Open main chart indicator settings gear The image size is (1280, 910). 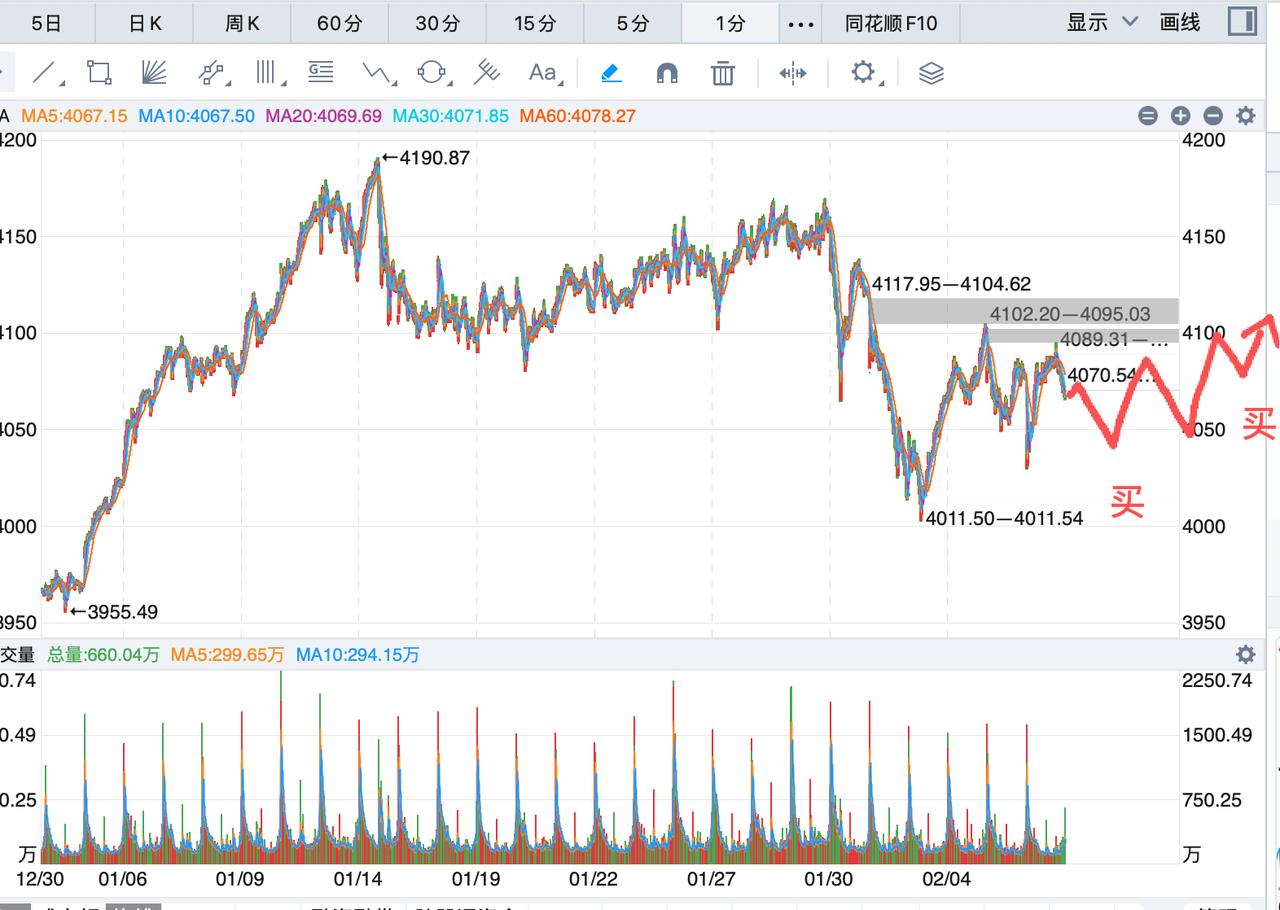(1246, 115)
